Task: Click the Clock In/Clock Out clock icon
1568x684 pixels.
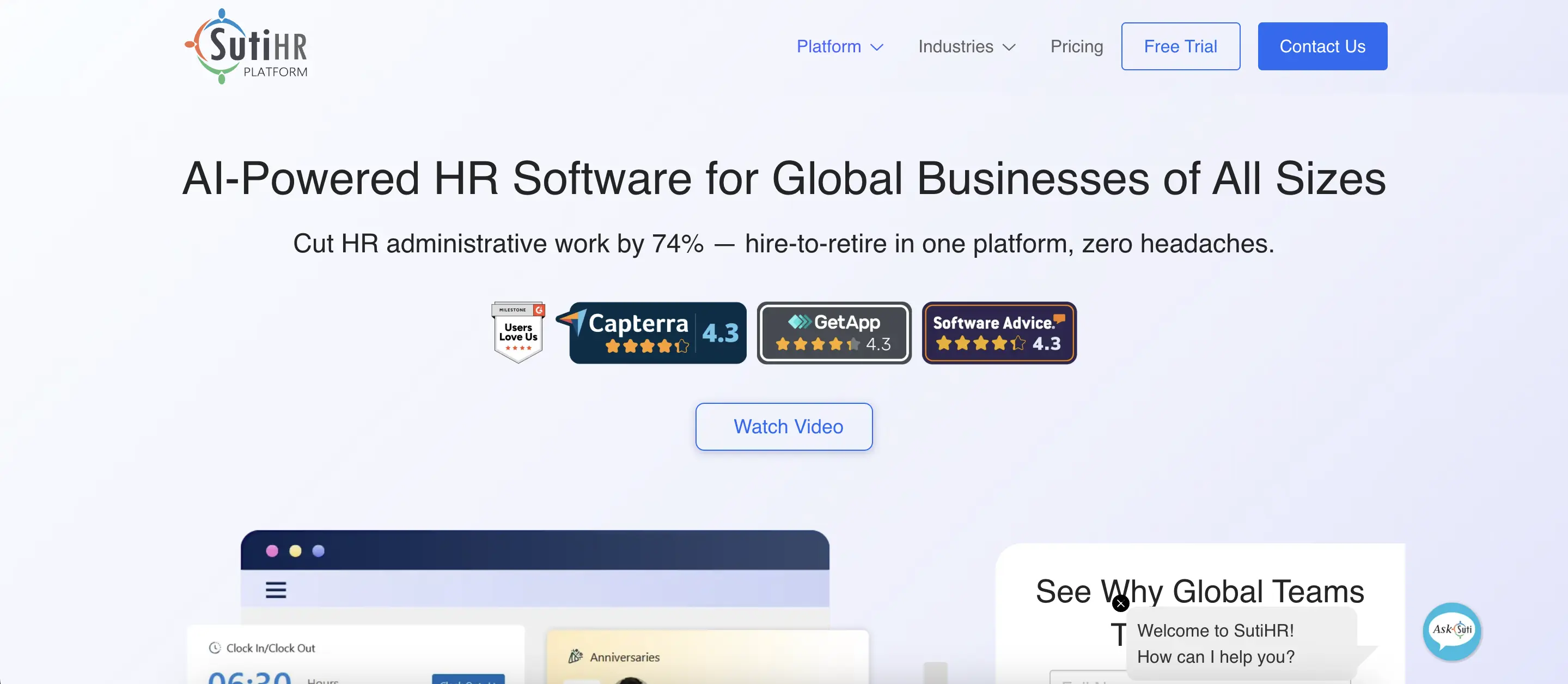Action: click(214, 648)
